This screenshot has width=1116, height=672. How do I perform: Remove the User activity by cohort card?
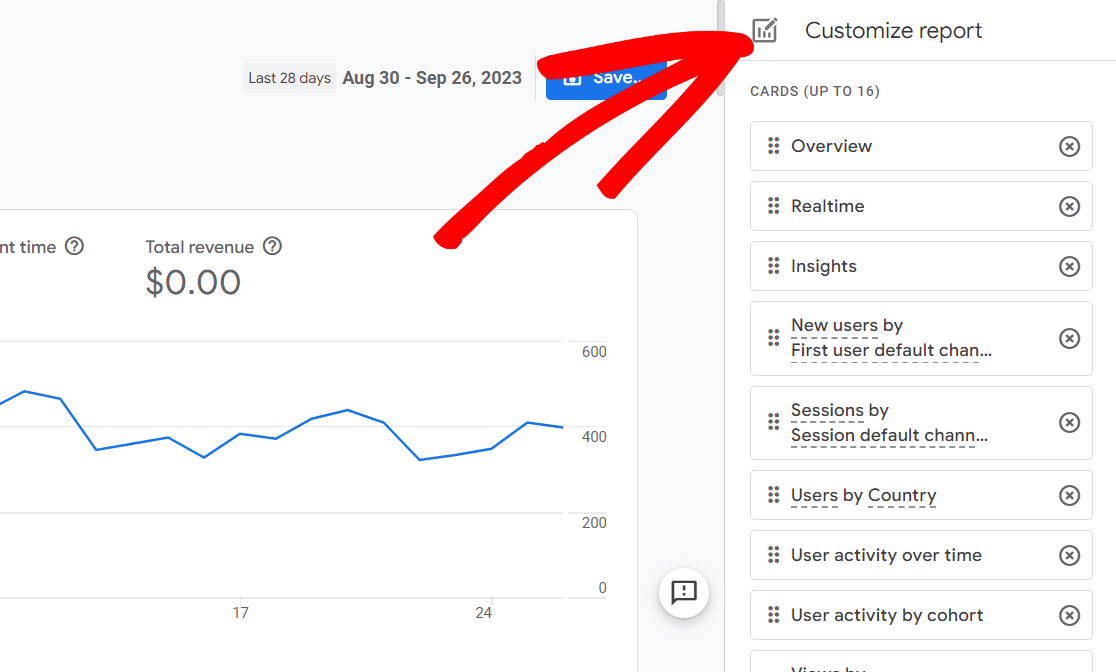coord(1069,615)
